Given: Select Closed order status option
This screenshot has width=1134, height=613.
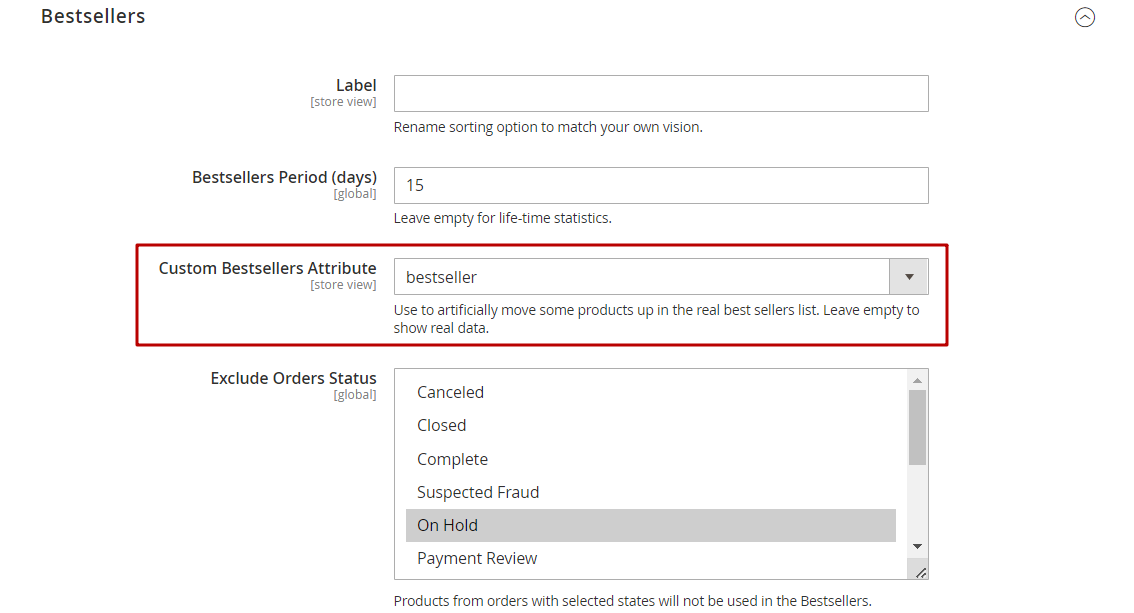Looking at the screenshot, I should tap(650, 426).
